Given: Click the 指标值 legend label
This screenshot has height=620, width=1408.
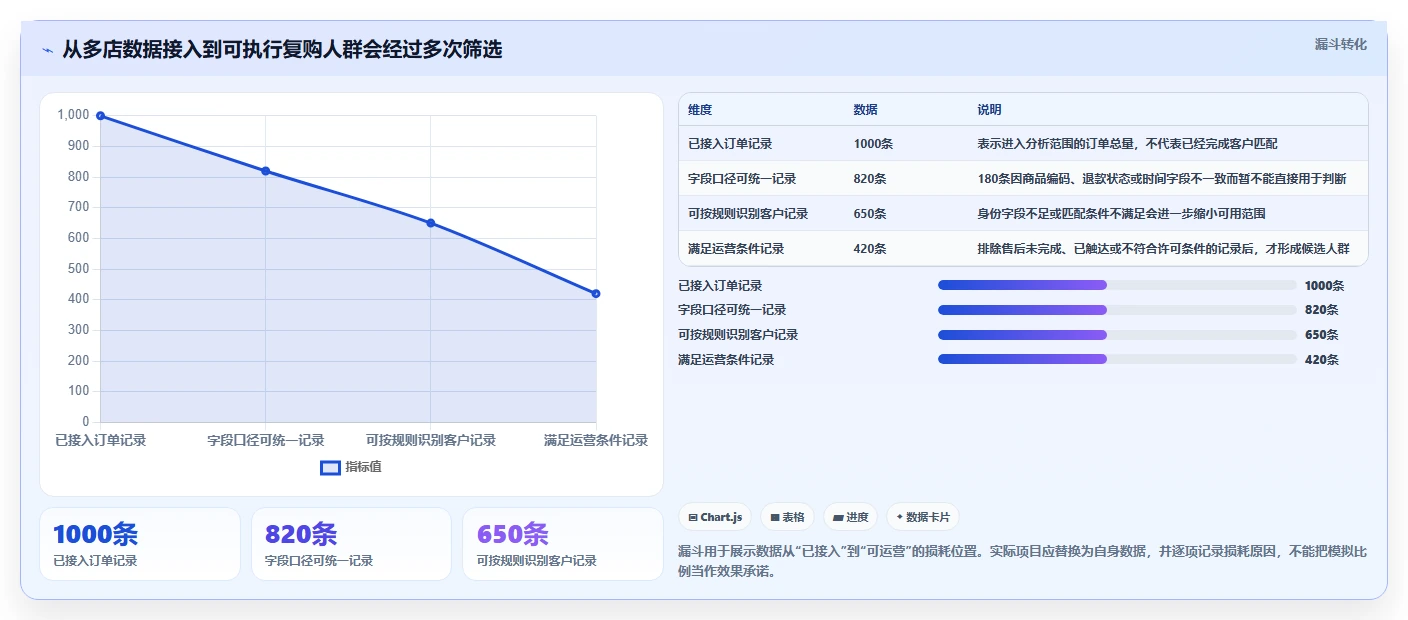Looking at the screenshot, I should pyautogui.click(x=363, y=467).
